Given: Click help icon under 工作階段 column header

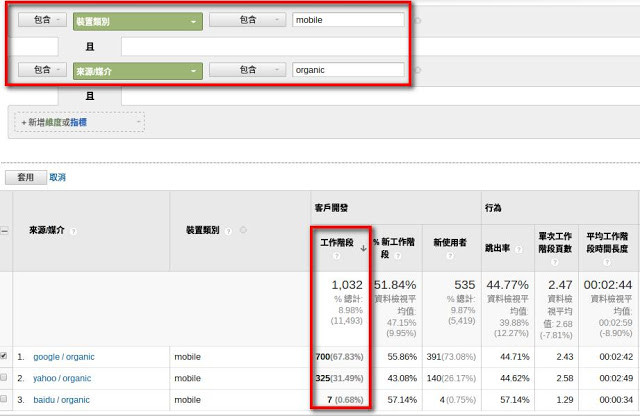Looking at the screenshot, I should pyautogui.click(x=336, y=256).
